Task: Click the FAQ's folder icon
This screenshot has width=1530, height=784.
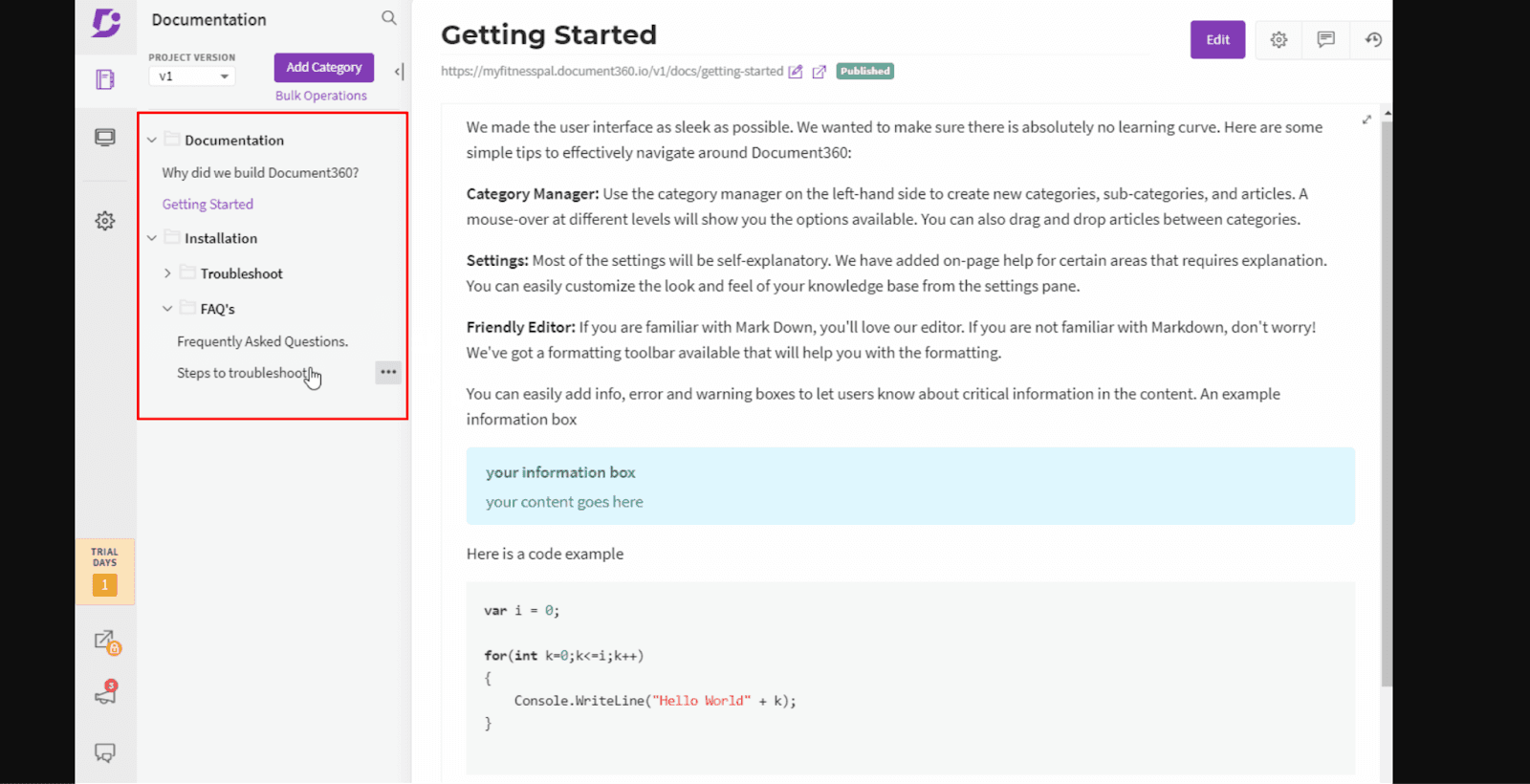Action: (188, 309)
